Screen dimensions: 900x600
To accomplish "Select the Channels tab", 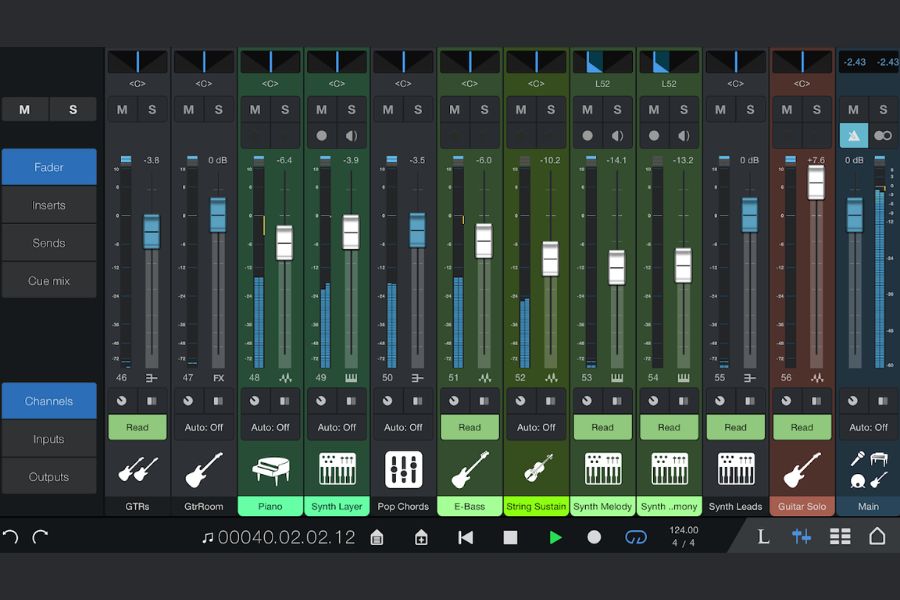I will point(49,401).
